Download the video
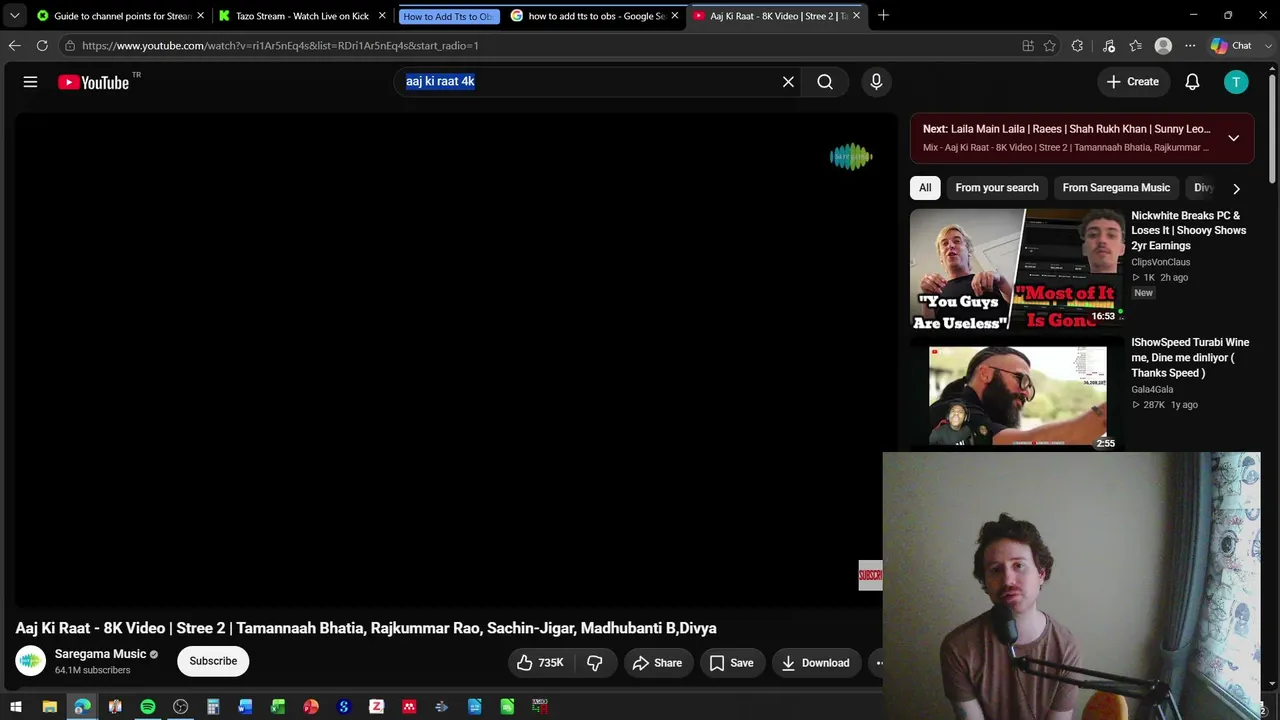Screen dimensions: 1280x720 pyautogui.click(x=815, y=663)
